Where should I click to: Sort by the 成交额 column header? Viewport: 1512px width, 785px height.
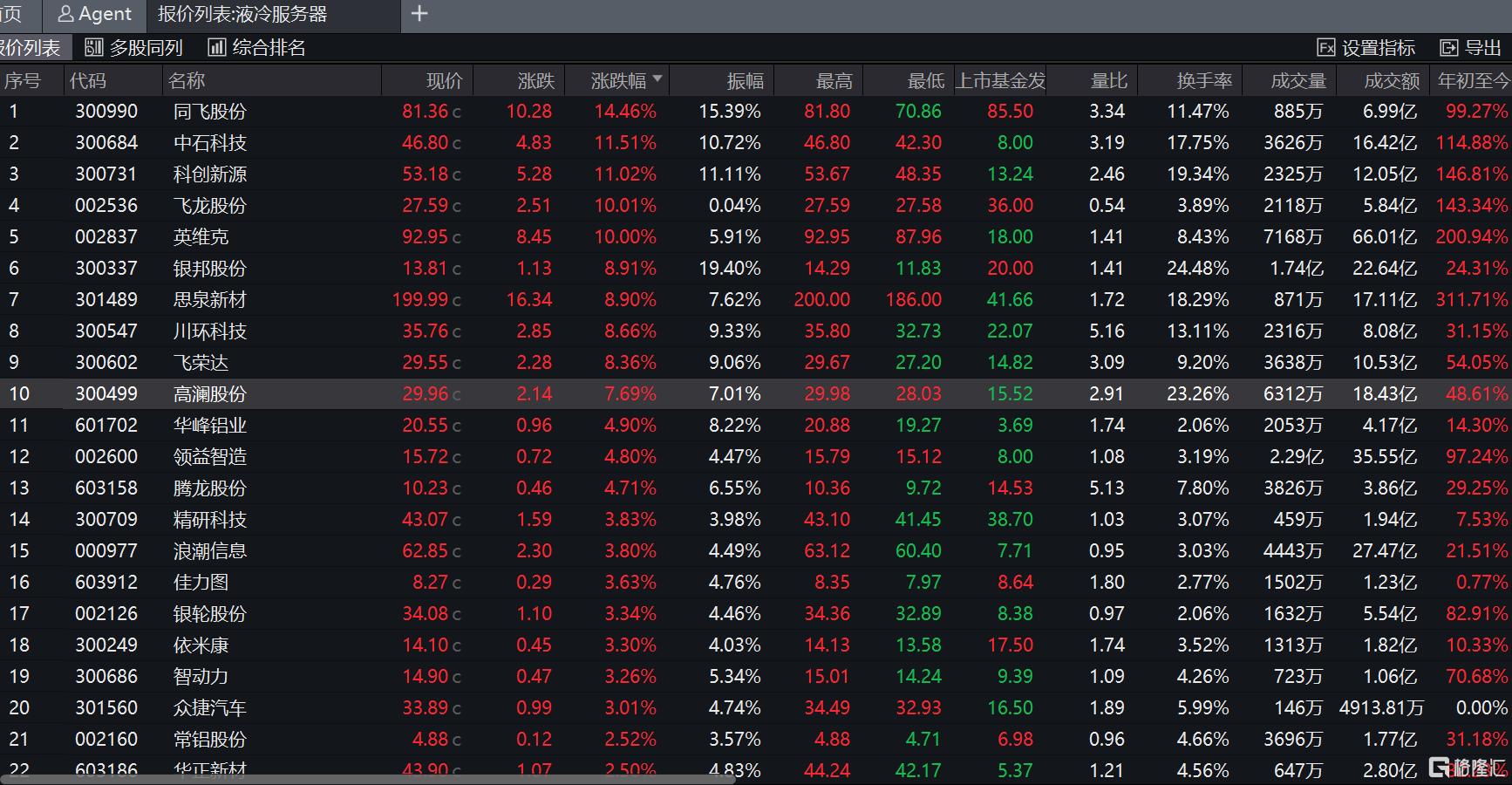(1392, 81)
